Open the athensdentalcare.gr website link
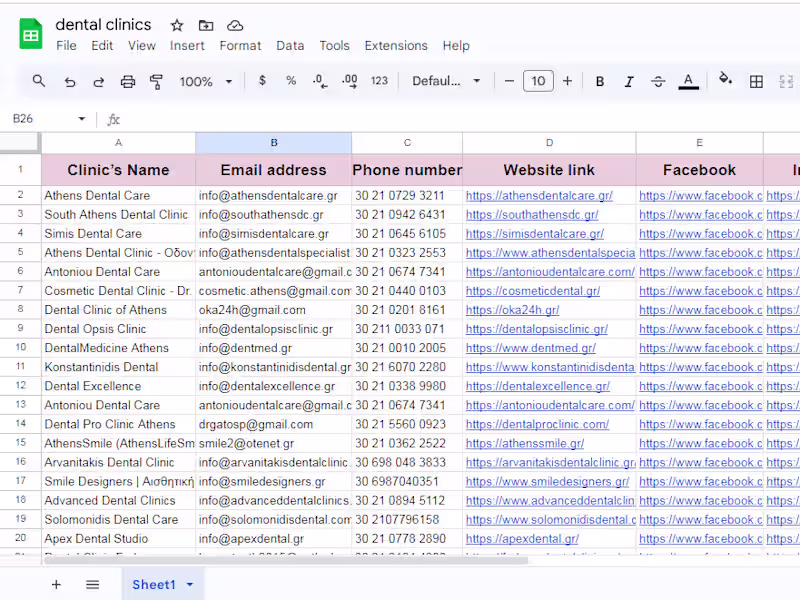Viewport: 800px width, 600px height. click(x=539, y=196)
